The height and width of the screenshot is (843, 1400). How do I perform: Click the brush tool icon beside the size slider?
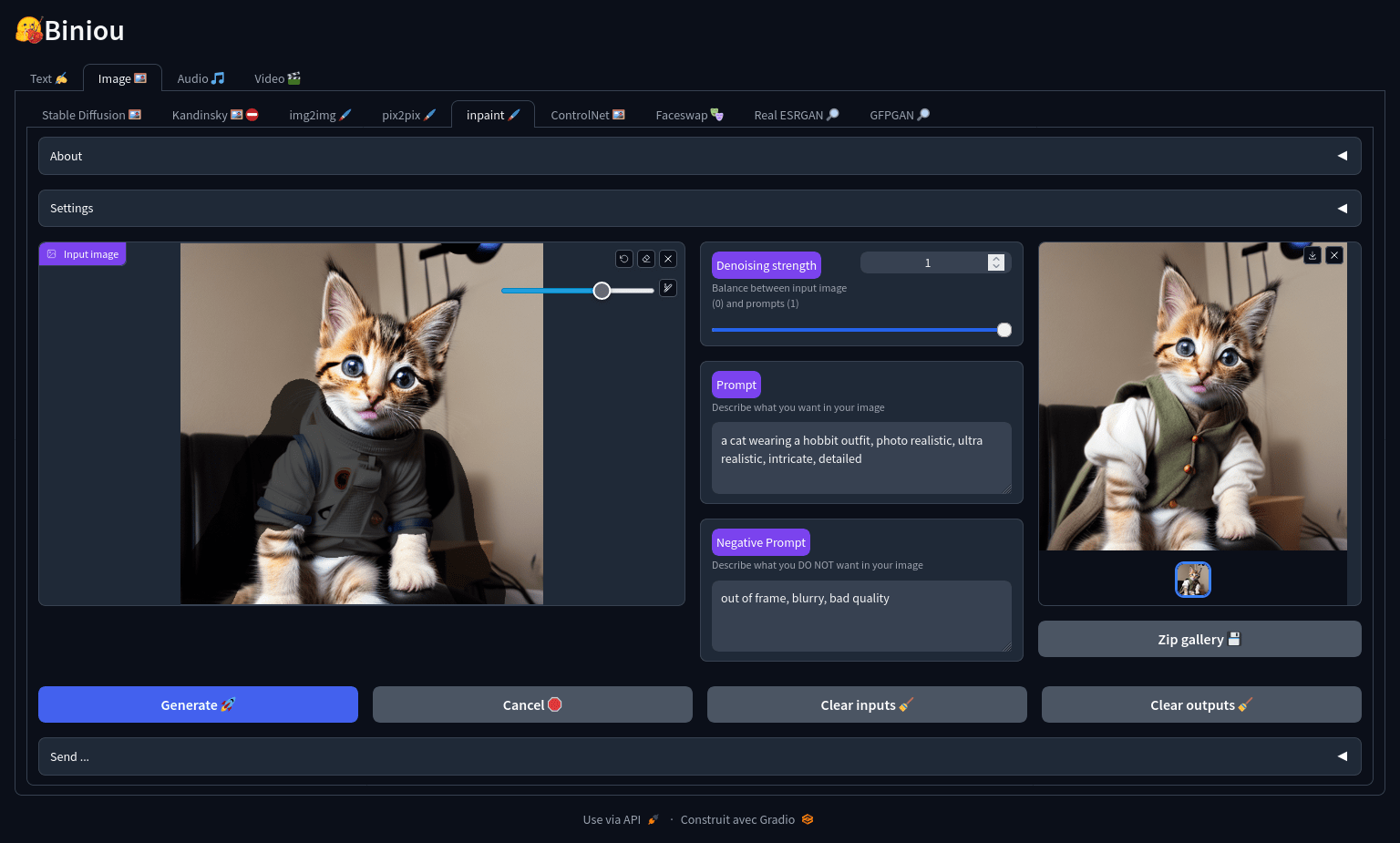coord(668,288)
